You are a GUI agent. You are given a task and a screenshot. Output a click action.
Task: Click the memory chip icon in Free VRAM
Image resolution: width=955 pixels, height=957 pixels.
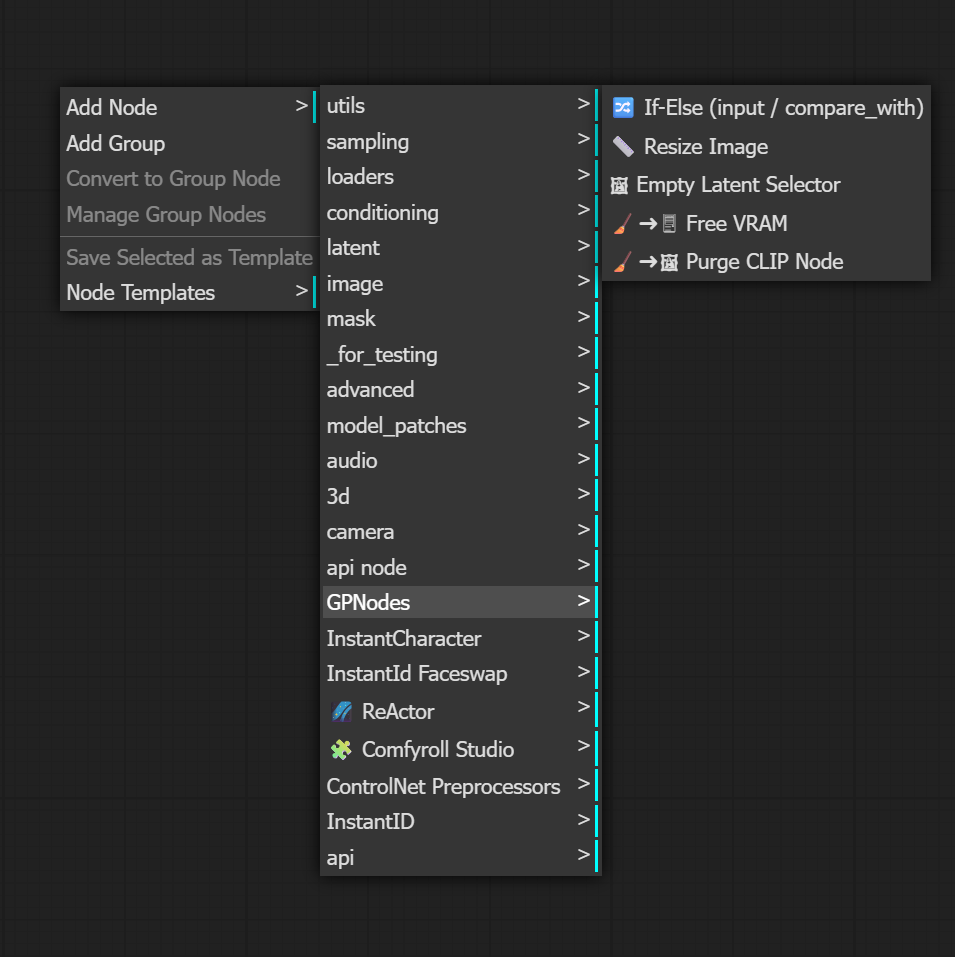click(669, 223)
